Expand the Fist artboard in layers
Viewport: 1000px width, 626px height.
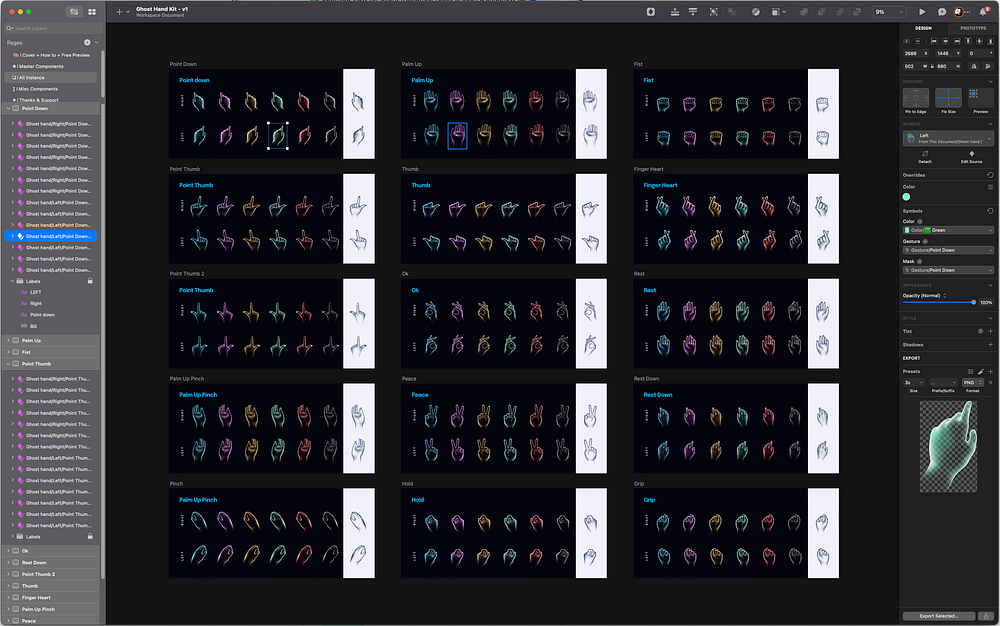click(8, 352)
